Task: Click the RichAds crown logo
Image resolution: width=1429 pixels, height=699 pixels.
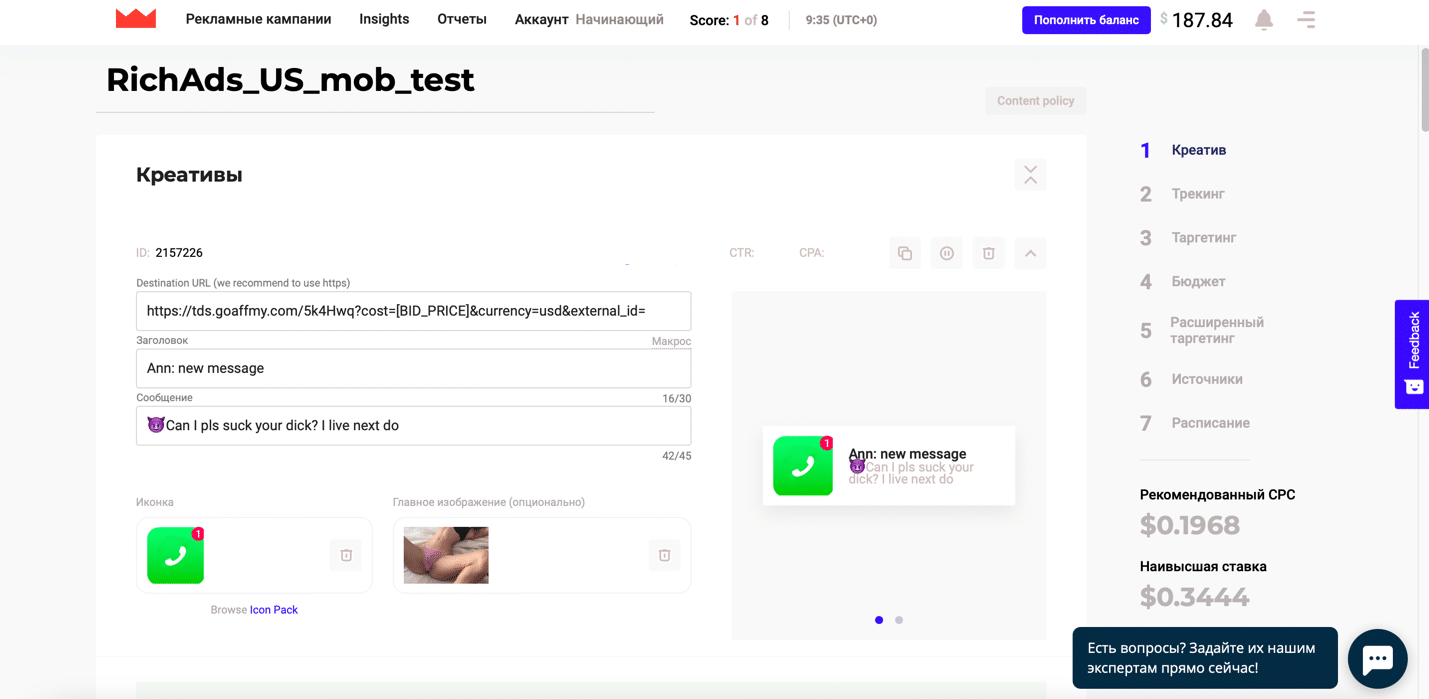Action: coord(136,19)
